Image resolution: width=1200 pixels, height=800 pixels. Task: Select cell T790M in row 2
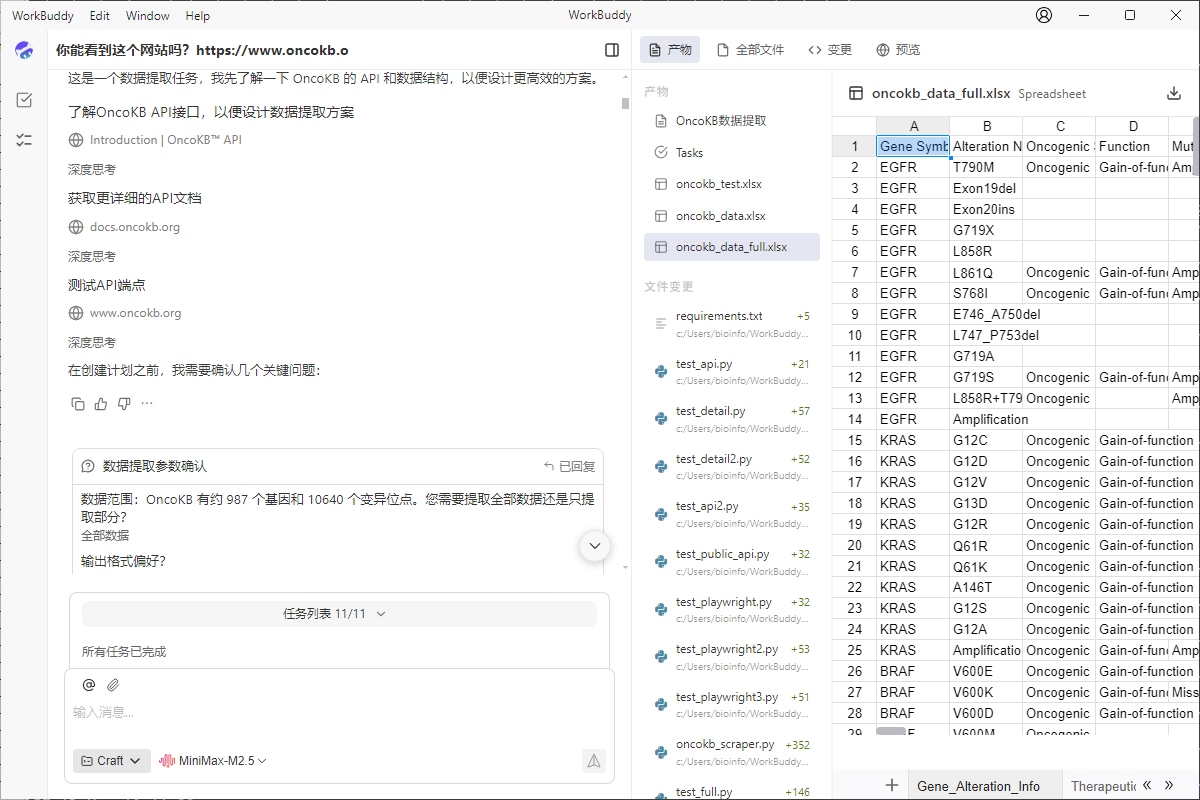coord(986,167)
